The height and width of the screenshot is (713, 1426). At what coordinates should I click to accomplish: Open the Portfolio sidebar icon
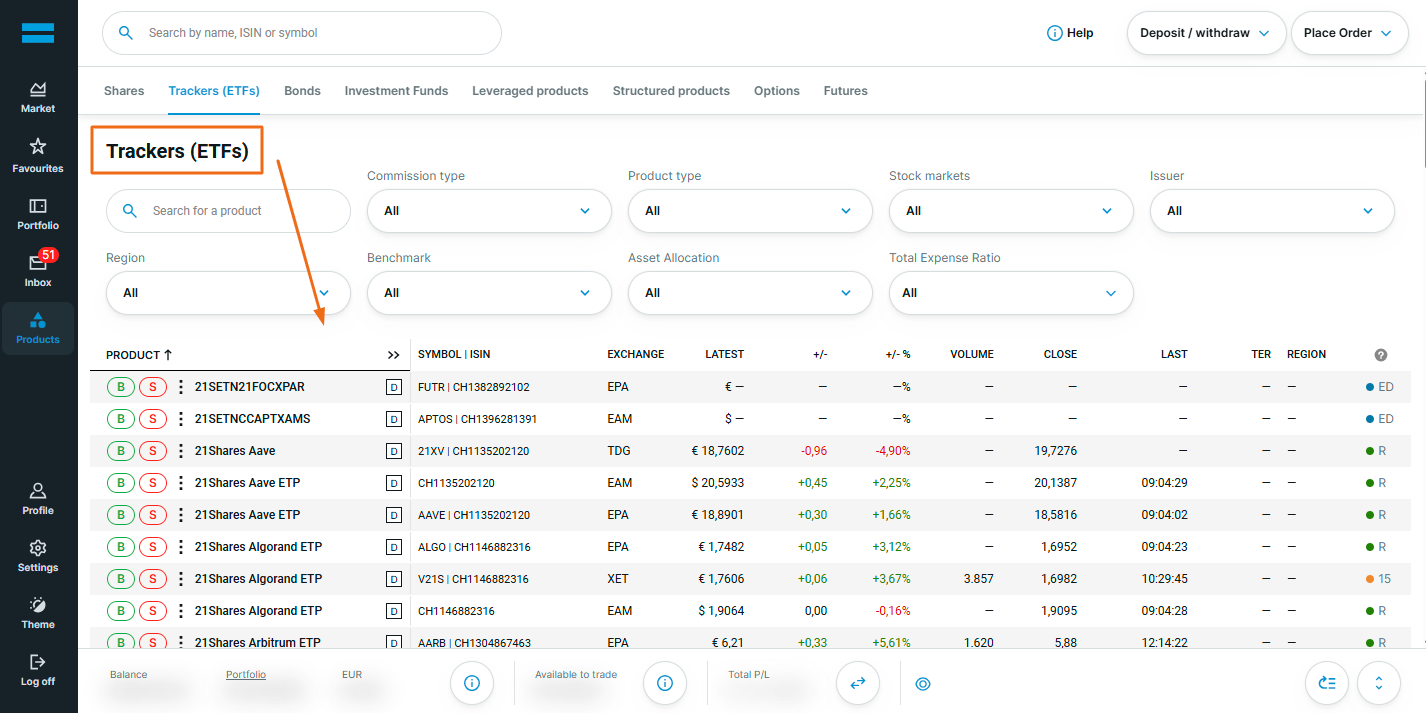click(38, 206)
